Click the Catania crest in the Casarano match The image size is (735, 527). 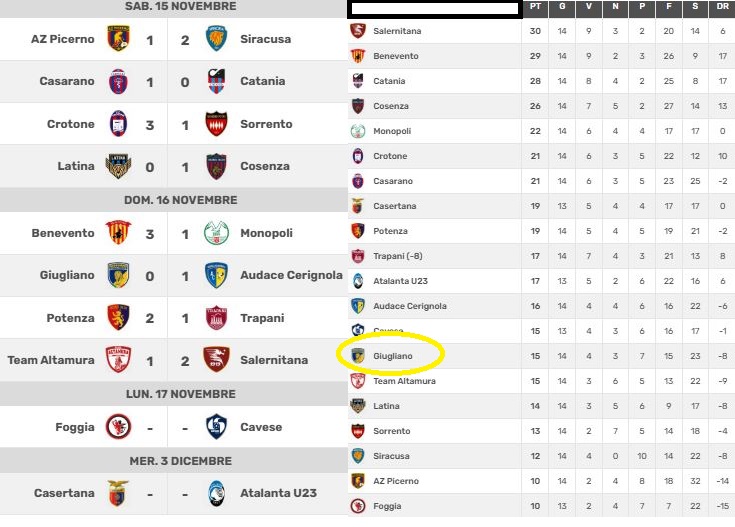pyautogui.click(x=217, y=81)
